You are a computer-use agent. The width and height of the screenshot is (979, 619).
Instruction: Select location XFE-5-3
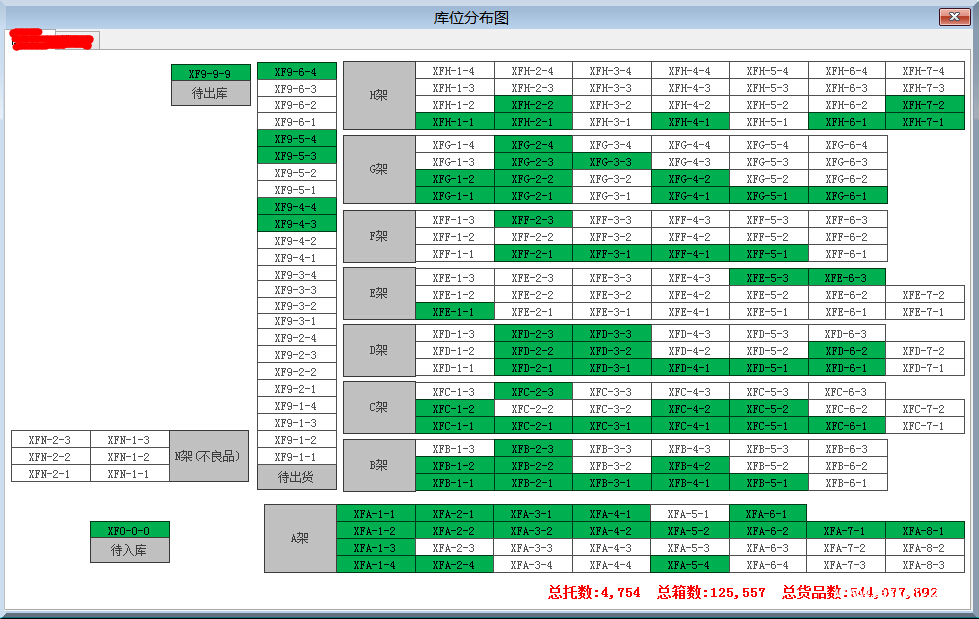pos(769,277)
